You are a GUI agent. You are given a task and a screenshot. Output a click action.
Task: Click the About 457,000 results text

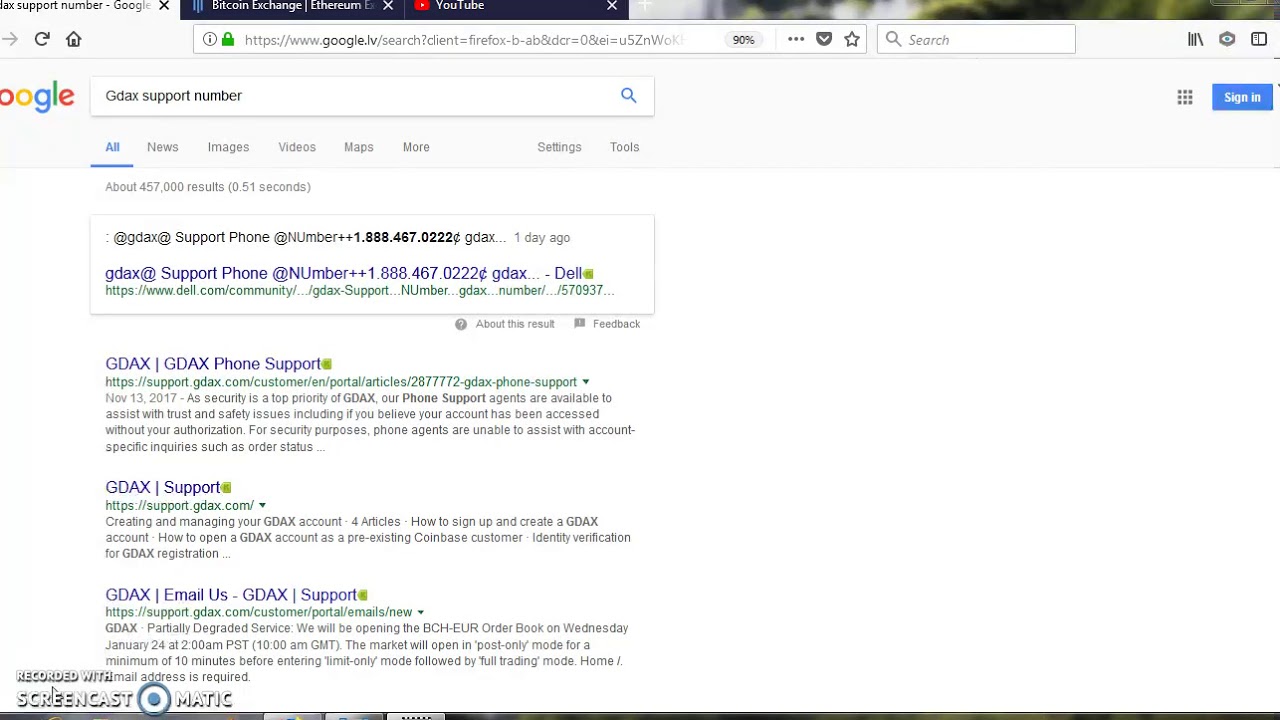point(208,187)
